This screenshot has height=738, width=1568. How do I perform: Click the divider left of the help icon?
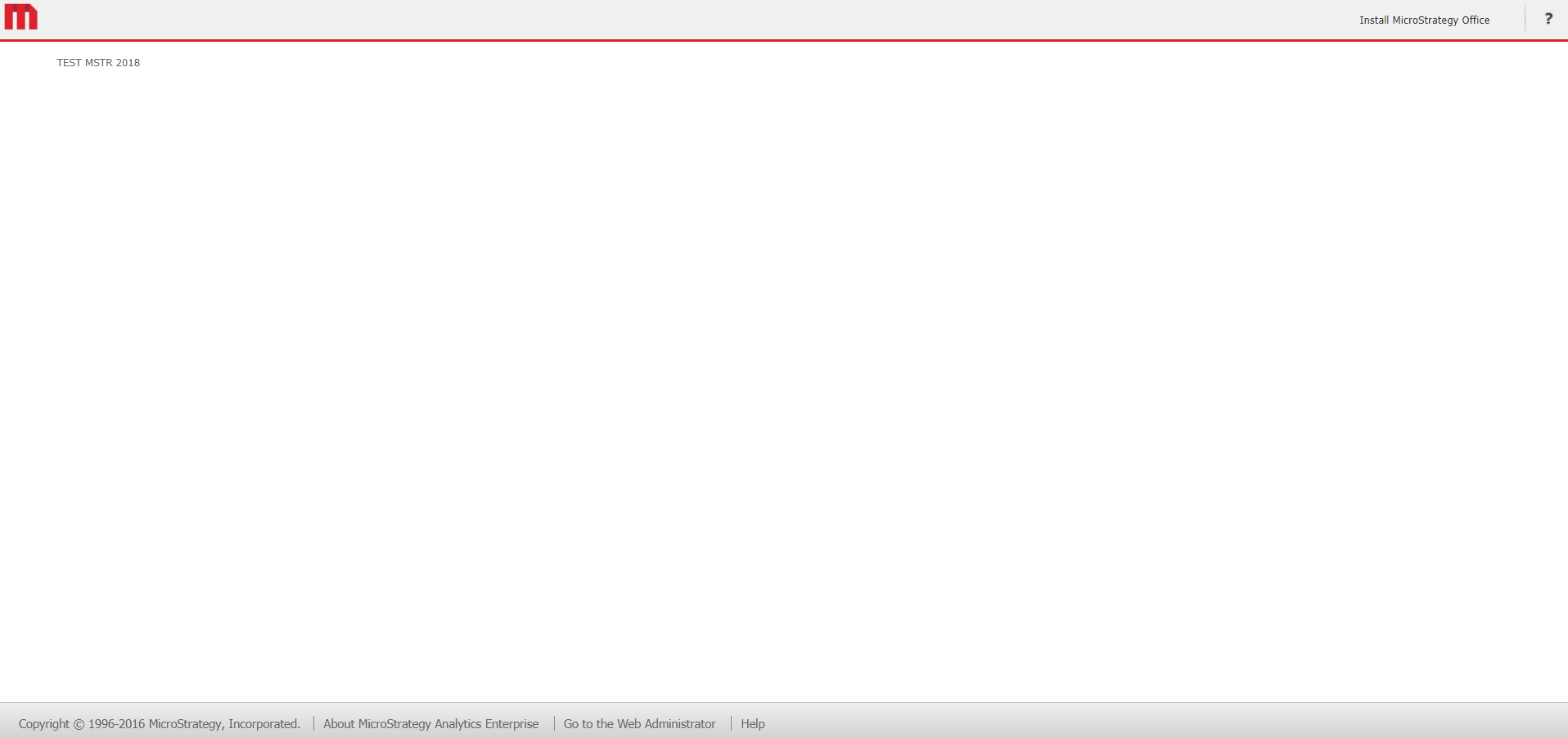(1525, 19)
